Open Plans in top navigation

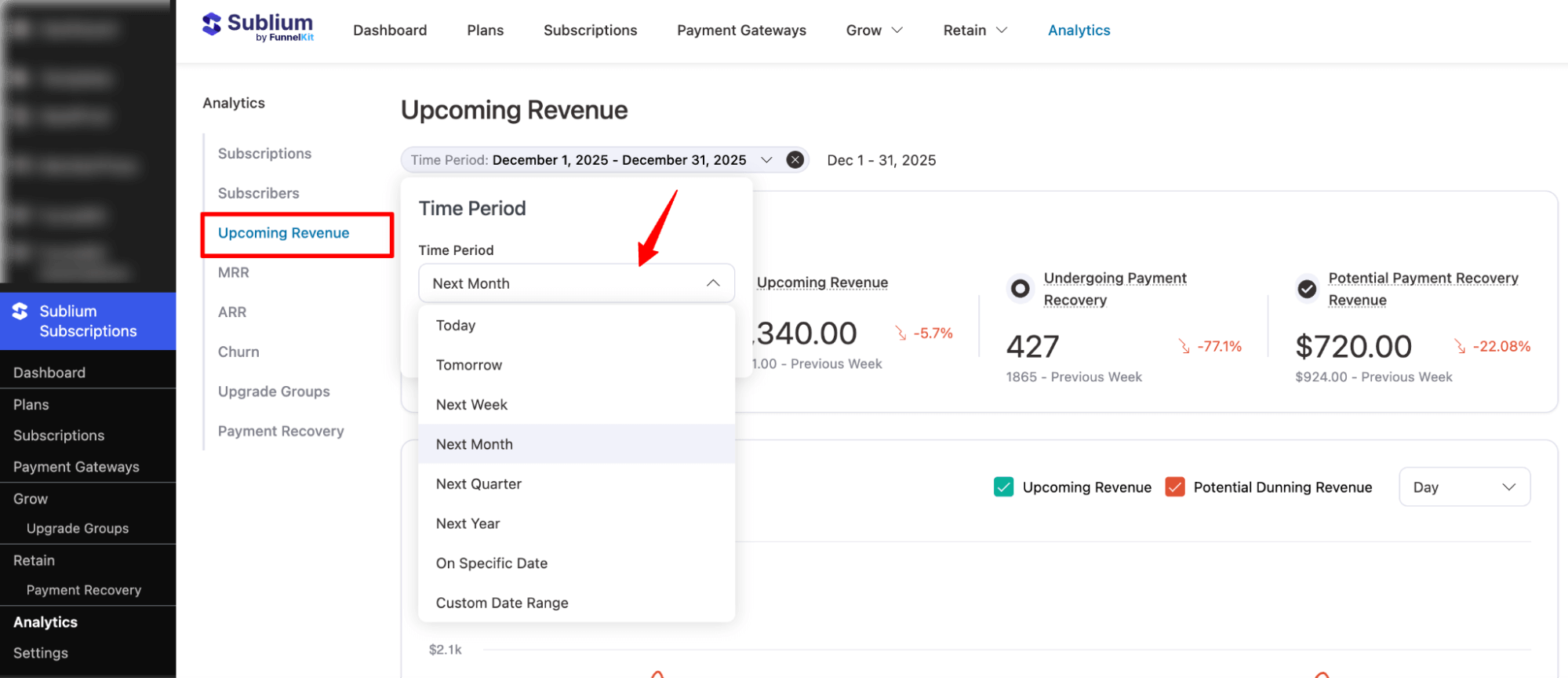tap(486, 31)
